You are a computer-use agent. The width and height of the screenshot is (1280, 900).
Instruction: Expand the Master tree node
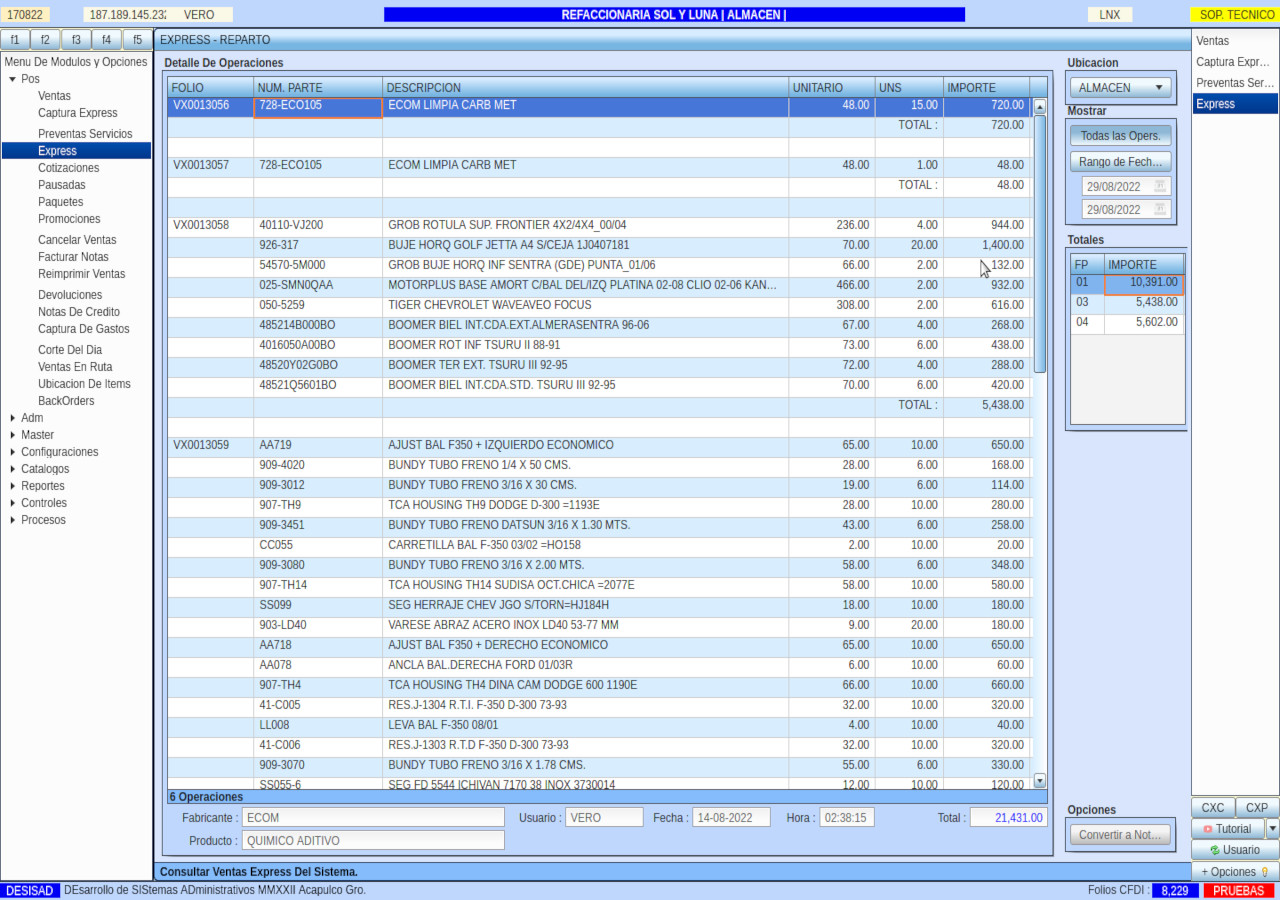[x=12, y=435]
